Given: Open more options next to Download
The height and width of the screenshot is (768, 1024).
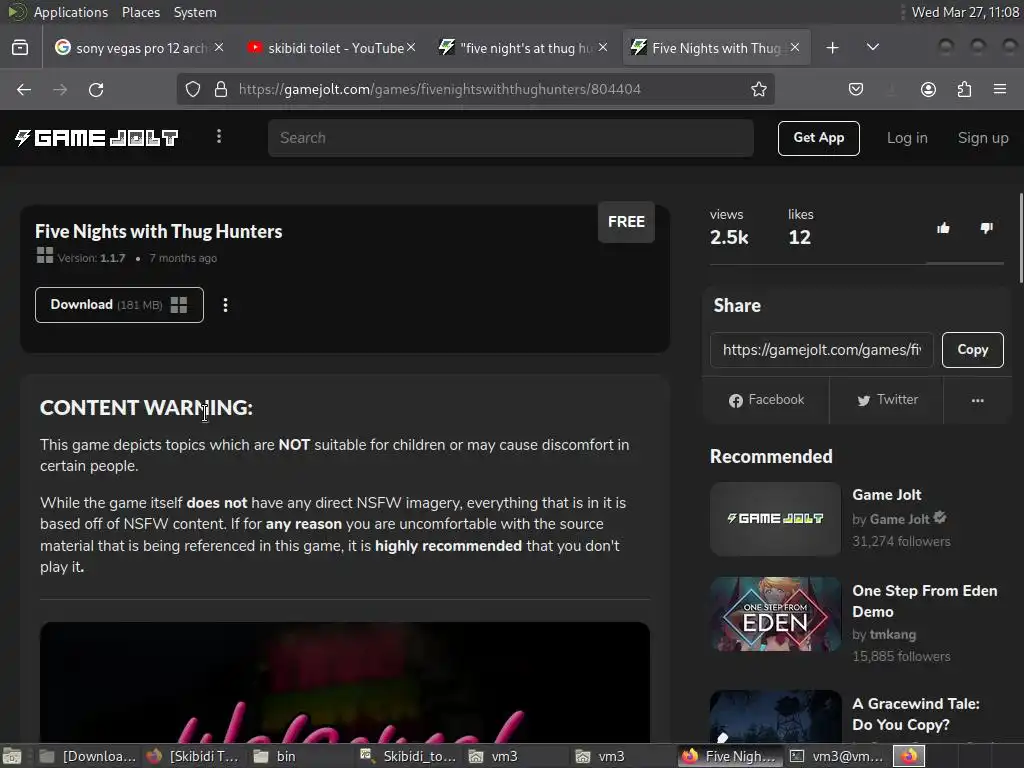Looking at the screenshot, I should [x=225, y=305].
